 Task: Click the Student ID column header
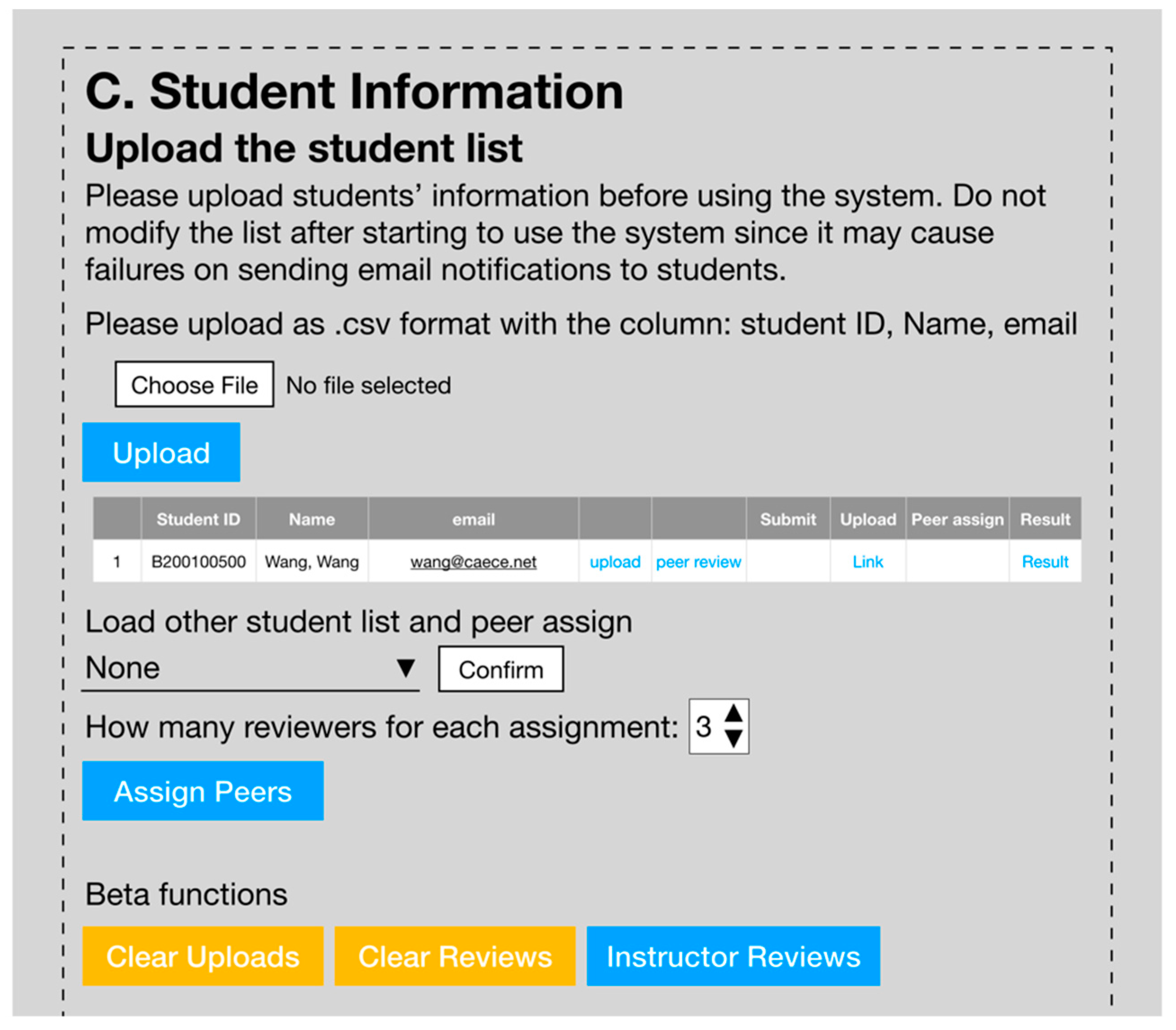198,519
